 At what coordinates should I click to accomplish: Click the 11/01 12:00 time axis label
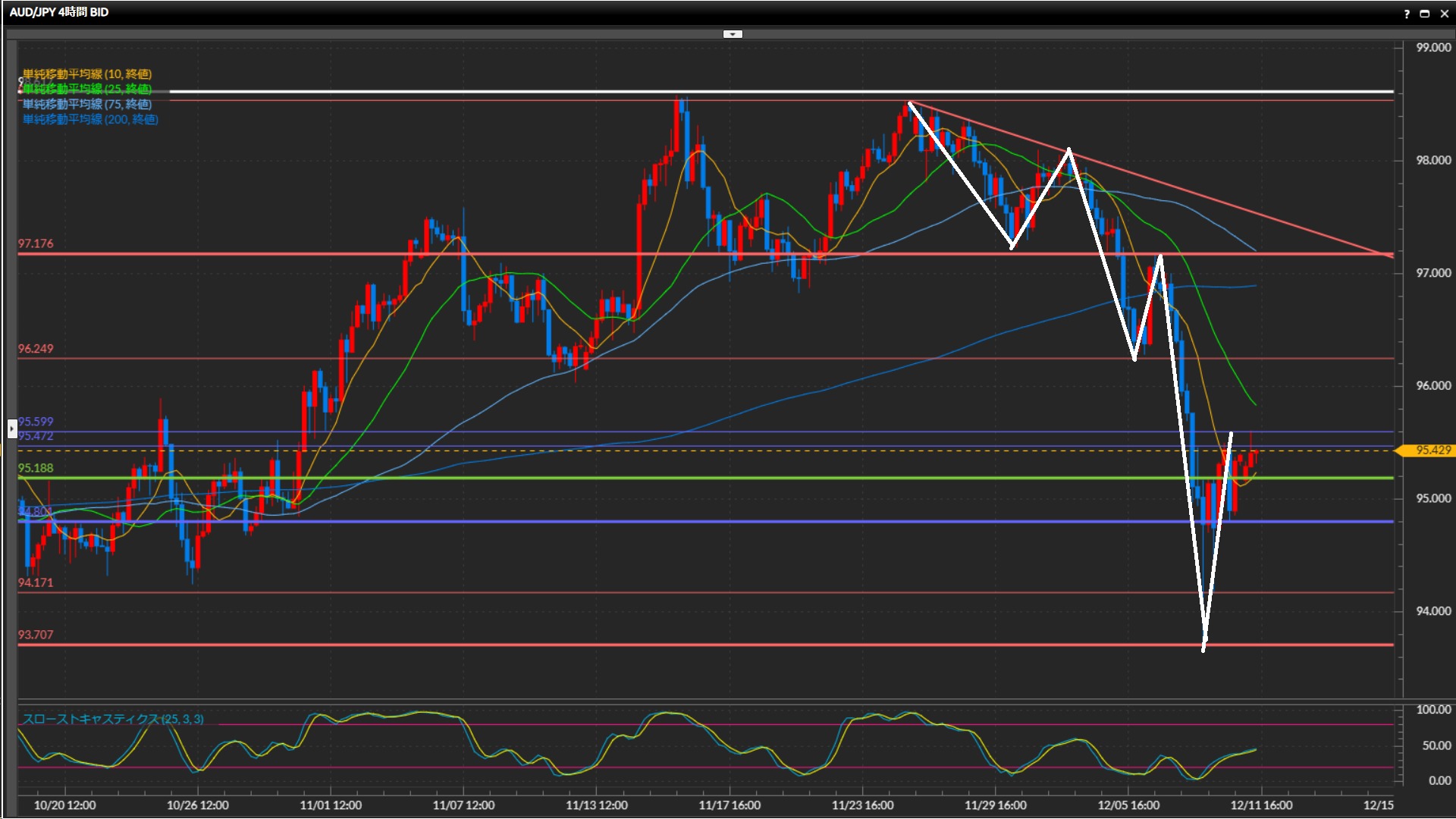coord(331,805)
